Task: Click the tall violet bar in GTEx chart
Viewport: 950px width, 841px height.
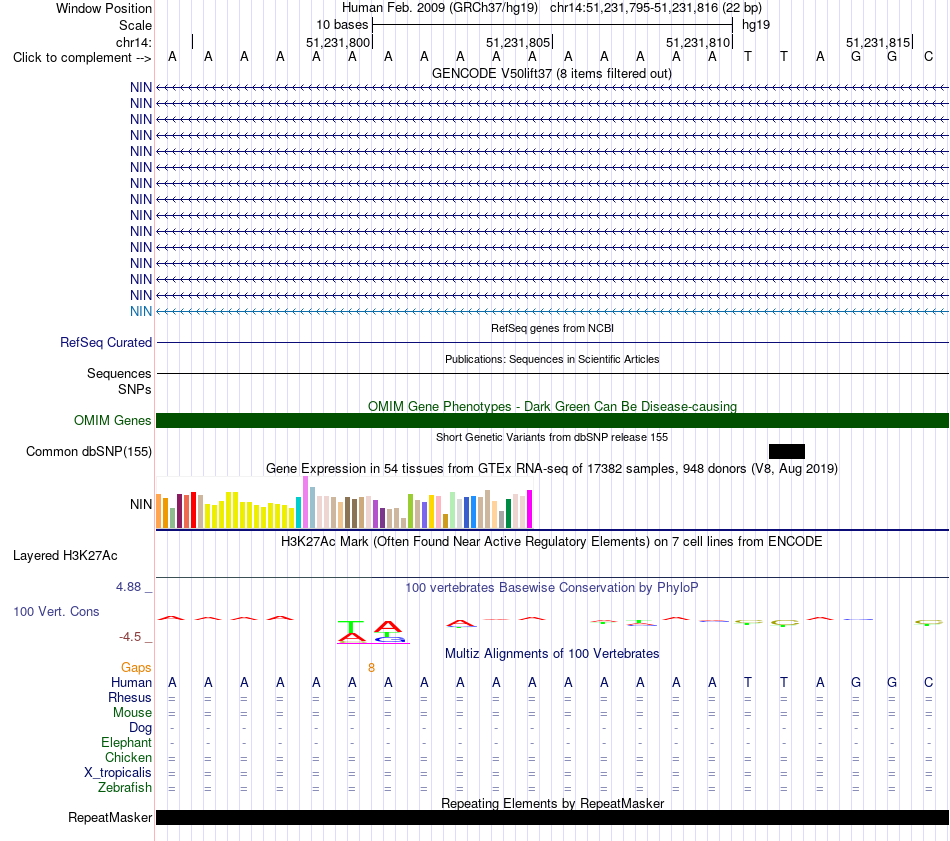Action: click(305, 502)
